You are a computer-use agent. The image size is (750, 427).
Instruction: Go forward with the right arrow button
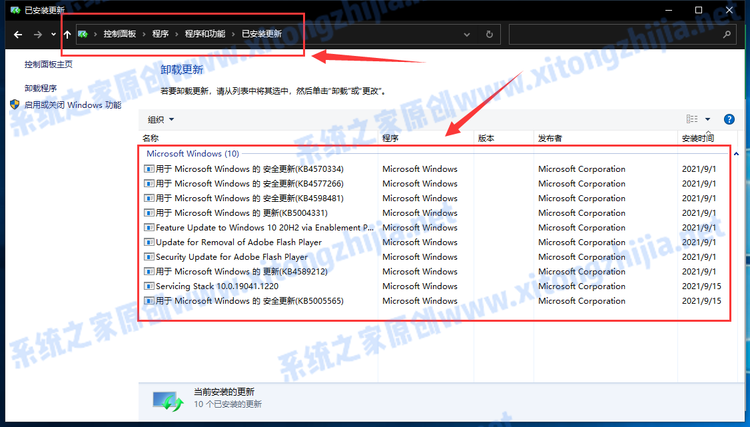[x=38, y=34]
